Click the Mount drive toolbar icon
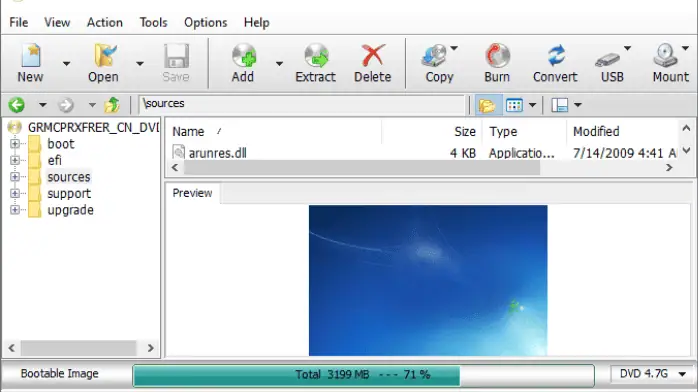 point(665,56)
